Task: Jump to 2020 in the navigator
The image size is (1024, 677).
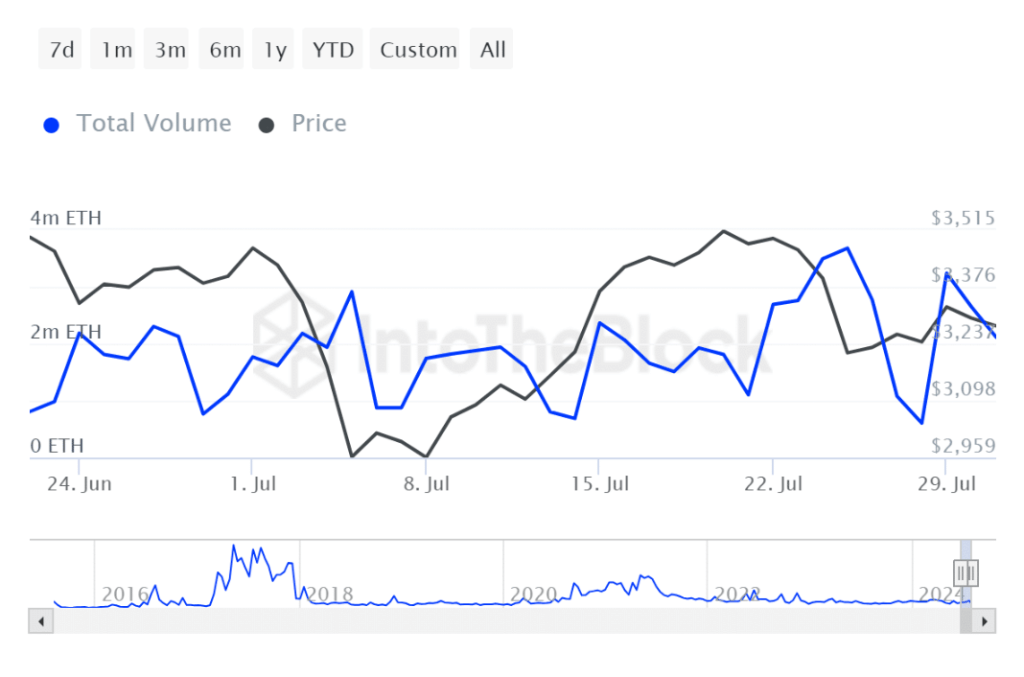Action: pyautogui.click(x=533, y=594)
